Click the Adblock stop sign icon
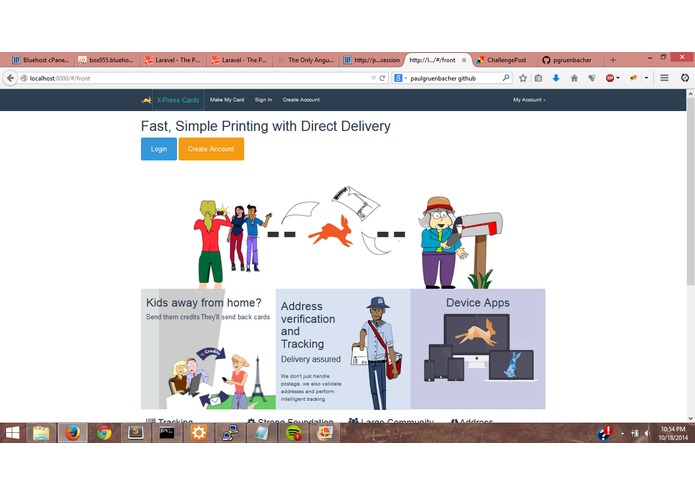695x494 pixels. 610,78
